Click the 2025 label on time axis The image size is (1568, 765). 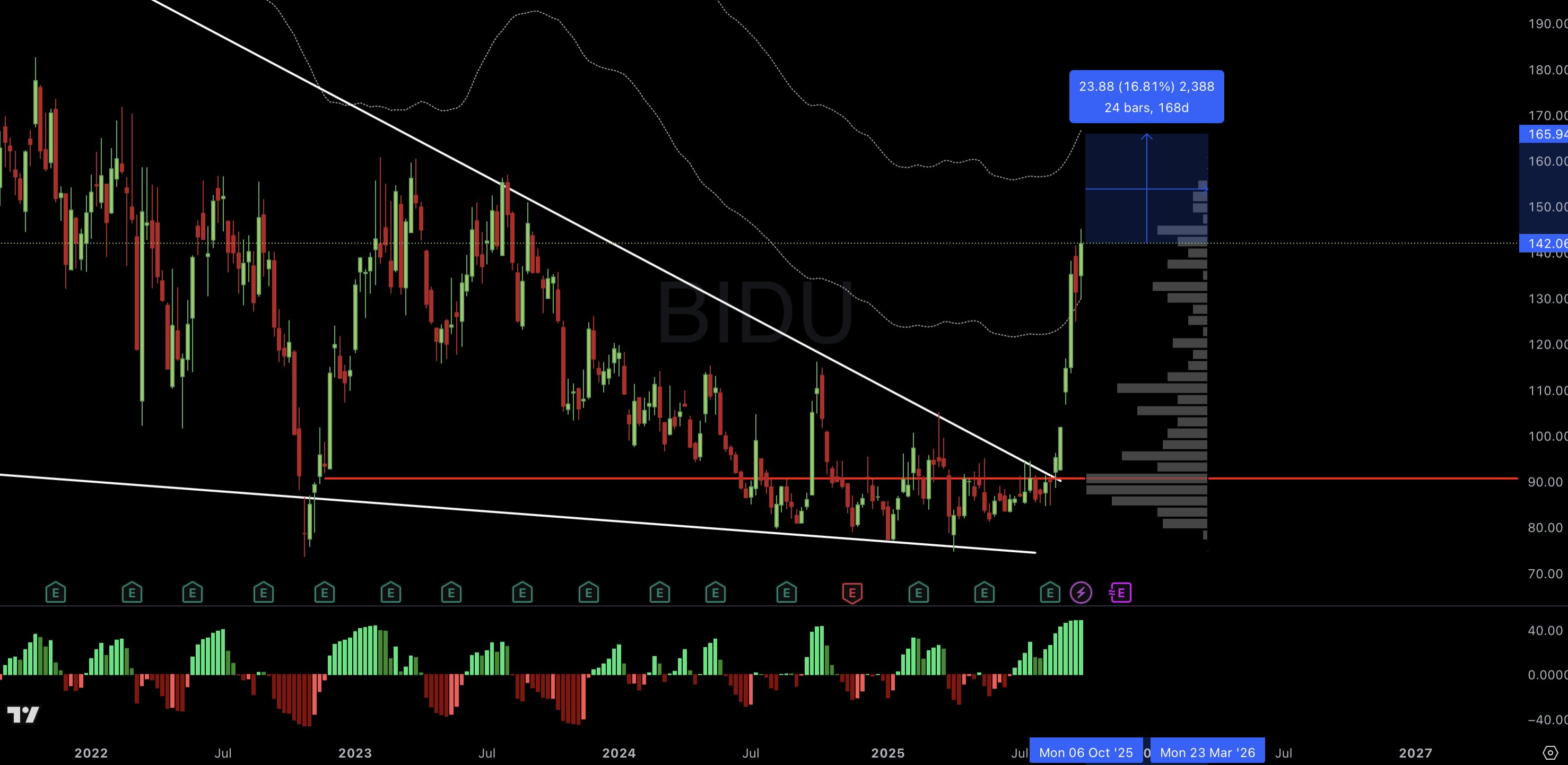(888, 753)
